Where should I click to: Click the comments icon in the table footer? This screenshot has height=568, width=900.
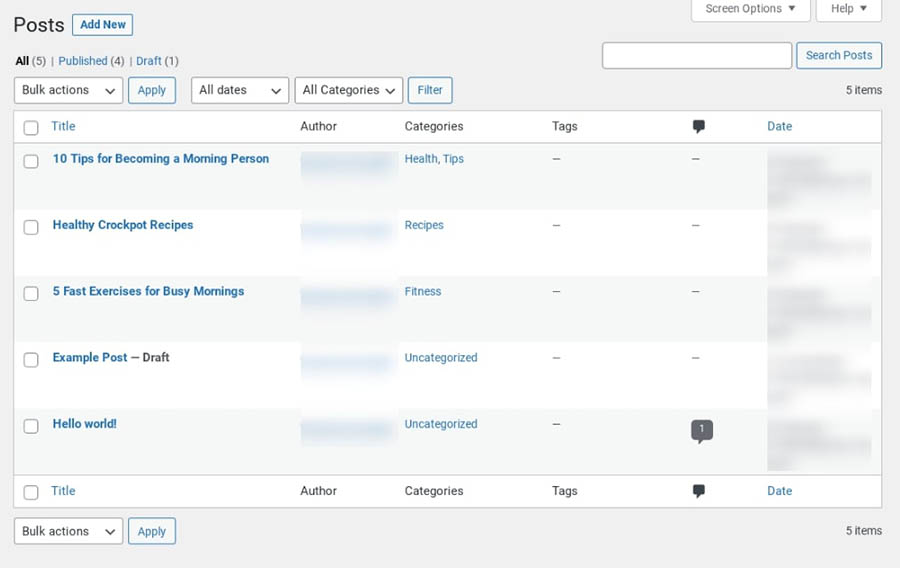click(x=698, y=491)
